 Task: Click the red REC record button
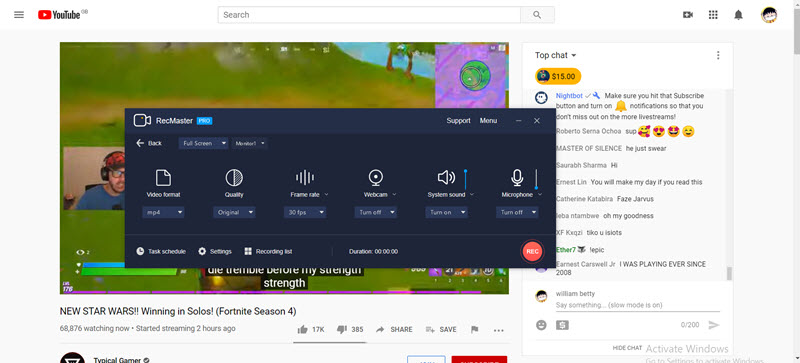(532, 251)
